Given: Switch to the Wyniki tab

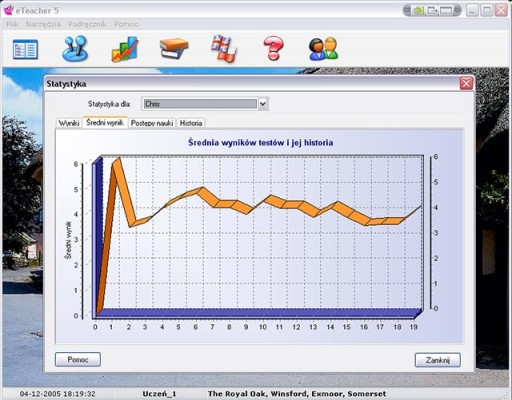Looking at the screenshot, I should click(69, 123).
